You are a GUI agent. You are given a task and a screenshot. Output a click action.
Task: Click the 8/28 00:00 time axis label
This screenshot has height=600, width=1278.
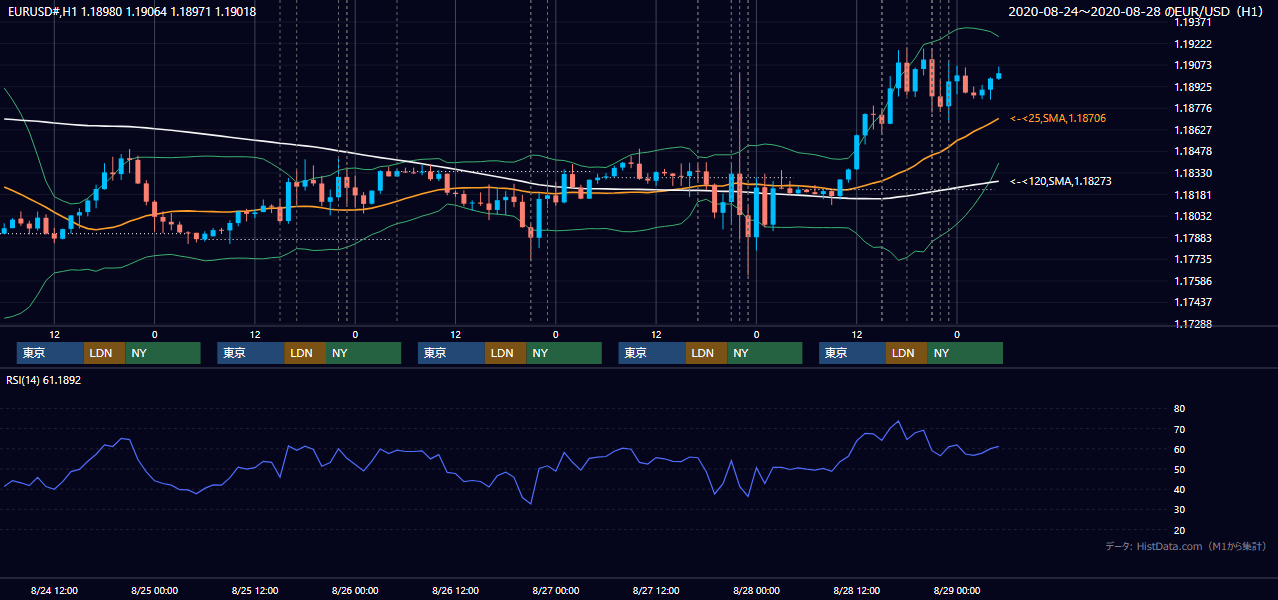click(757, 591)
